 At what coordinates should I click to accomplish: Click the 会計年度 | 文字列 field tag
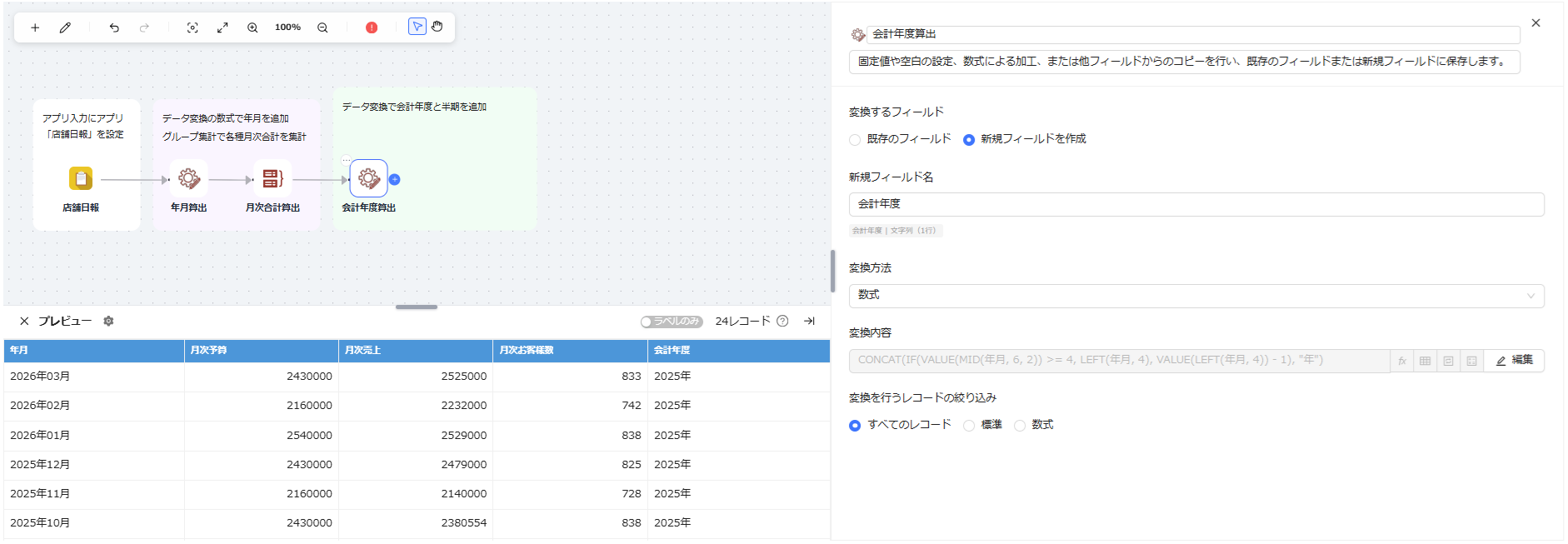896,231
